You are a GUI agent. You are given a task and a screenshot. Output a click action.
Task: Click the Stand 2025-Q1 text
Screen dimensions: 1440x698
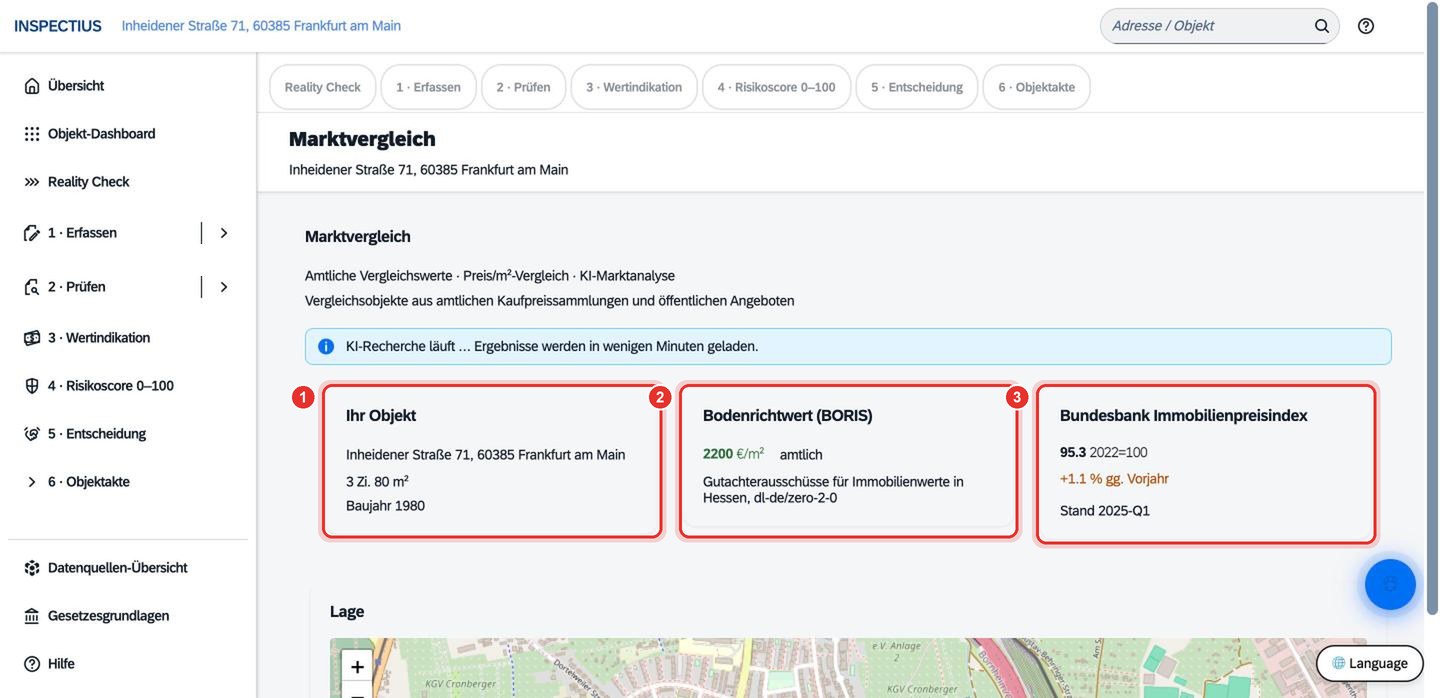click(1105, 511)
